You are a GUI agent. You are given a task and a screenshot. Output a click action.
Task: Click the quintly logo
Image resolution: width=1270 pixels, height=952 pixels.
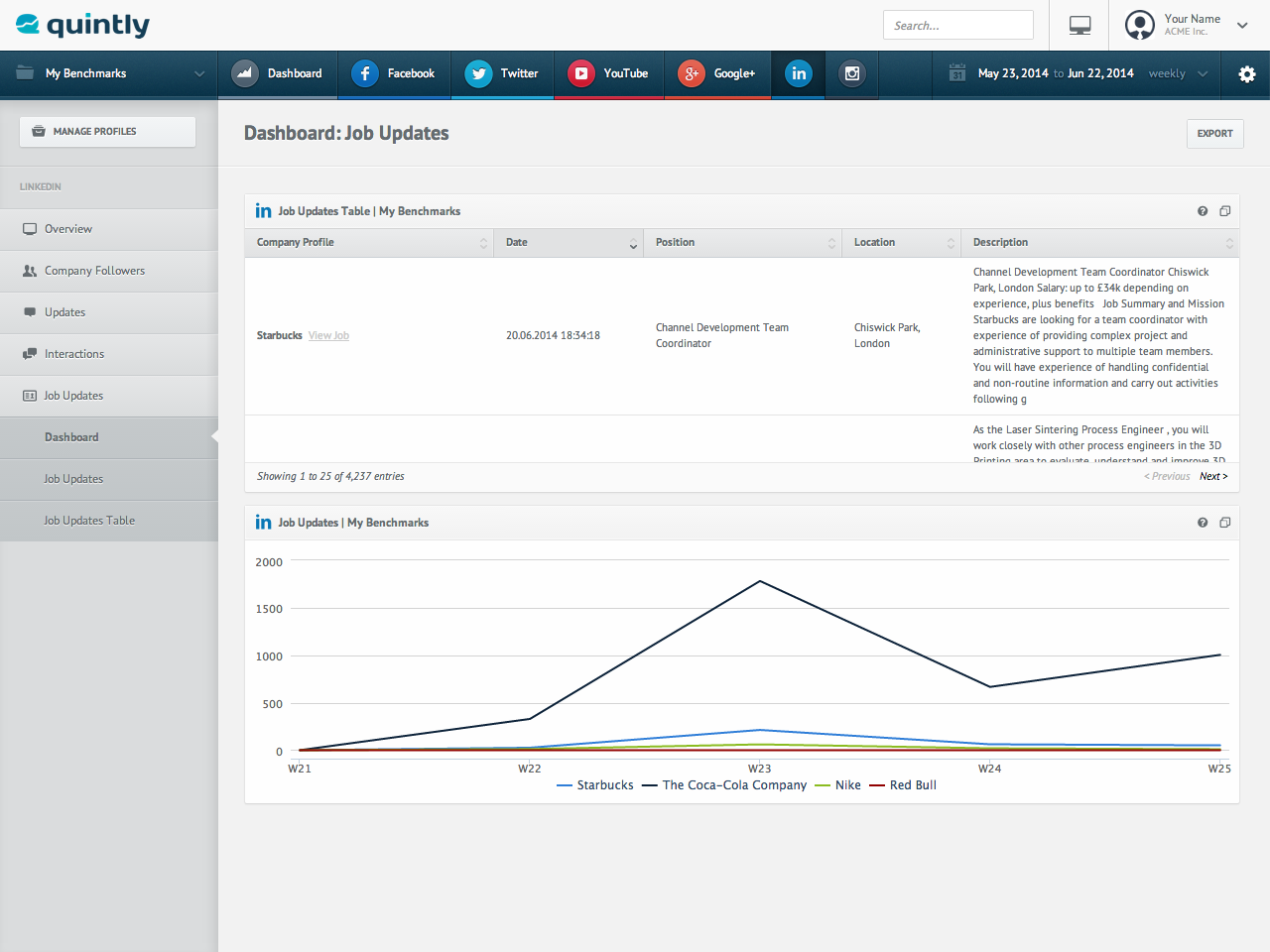pos(83,25)
